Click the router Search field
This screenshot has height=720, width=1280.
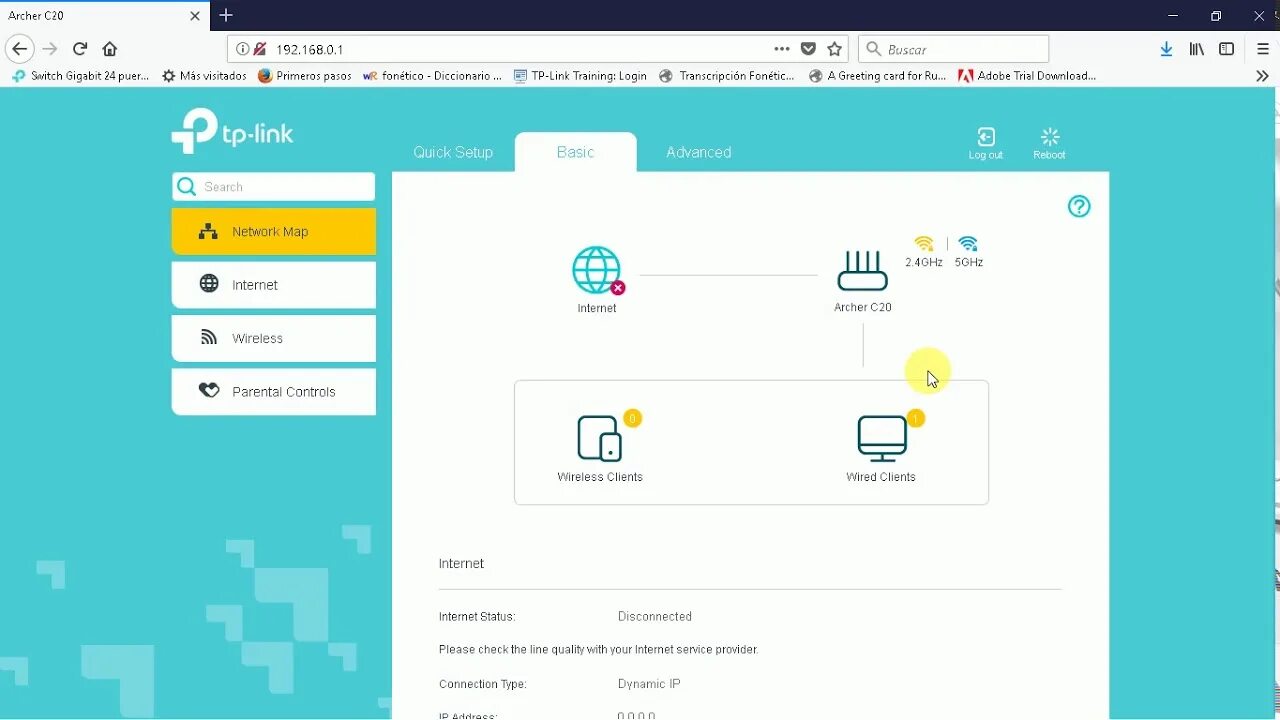tap(274, 187)
